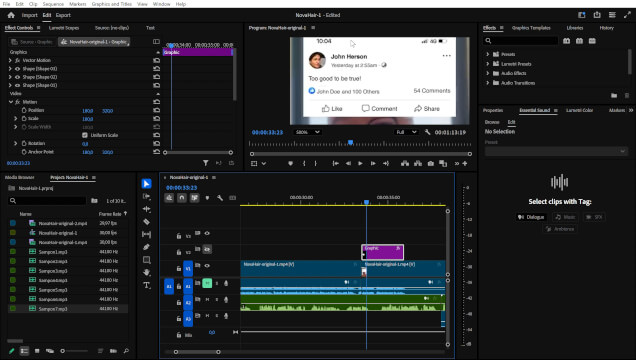Toggle snap in timeline
This screenshot has width=636, height=360.
coord(182,198)
